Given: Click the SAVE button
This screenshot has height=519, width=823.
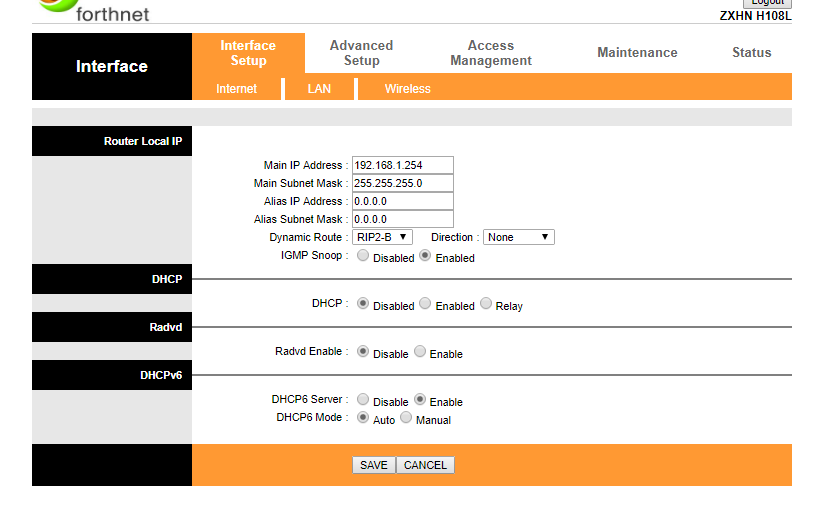Looking at the screenshot, I should coord(374,465).
